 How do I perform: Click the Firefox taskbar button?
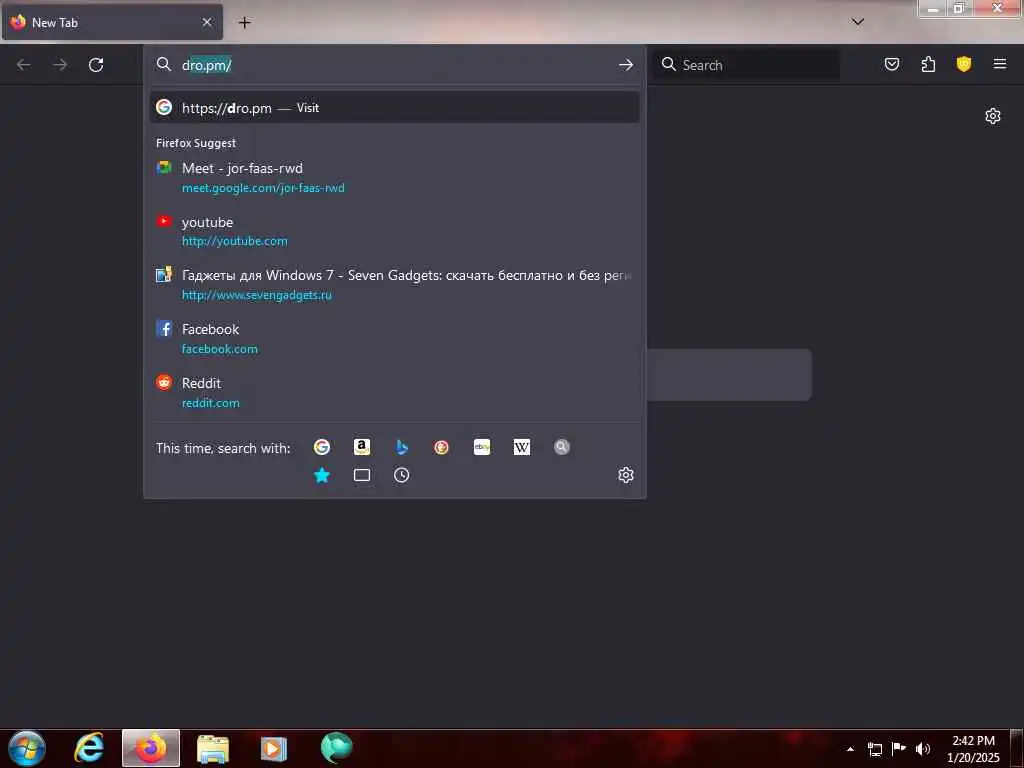tap(151, 748)
